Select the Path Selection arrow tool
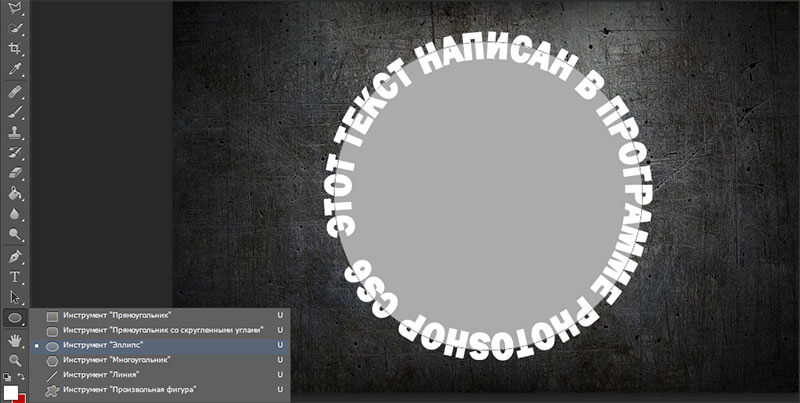 tap(15, 297)
